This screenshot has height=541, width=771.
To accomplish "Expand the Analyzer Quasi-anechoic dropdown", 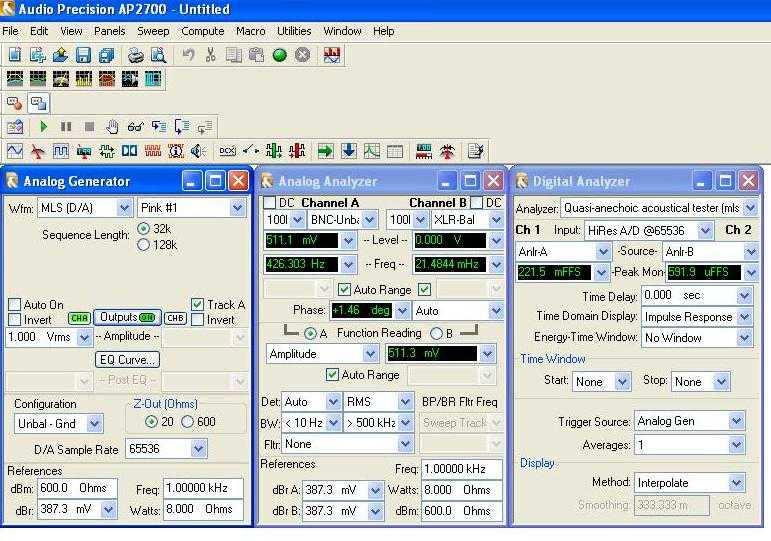I will pos(750,208).
